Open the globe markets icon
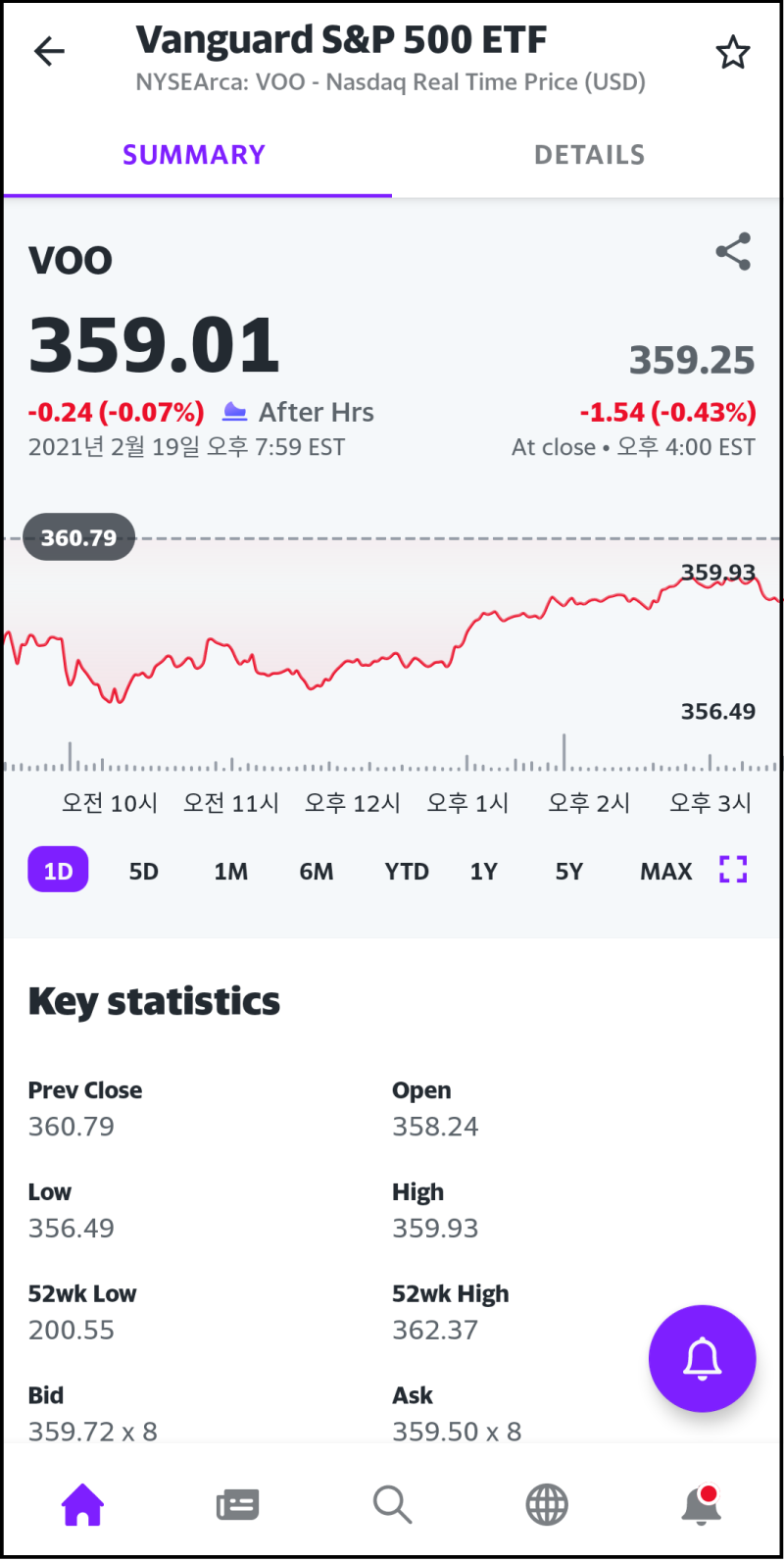Screen dimensions: 784x1561 pyautogui.click(x=547, y=1503)
